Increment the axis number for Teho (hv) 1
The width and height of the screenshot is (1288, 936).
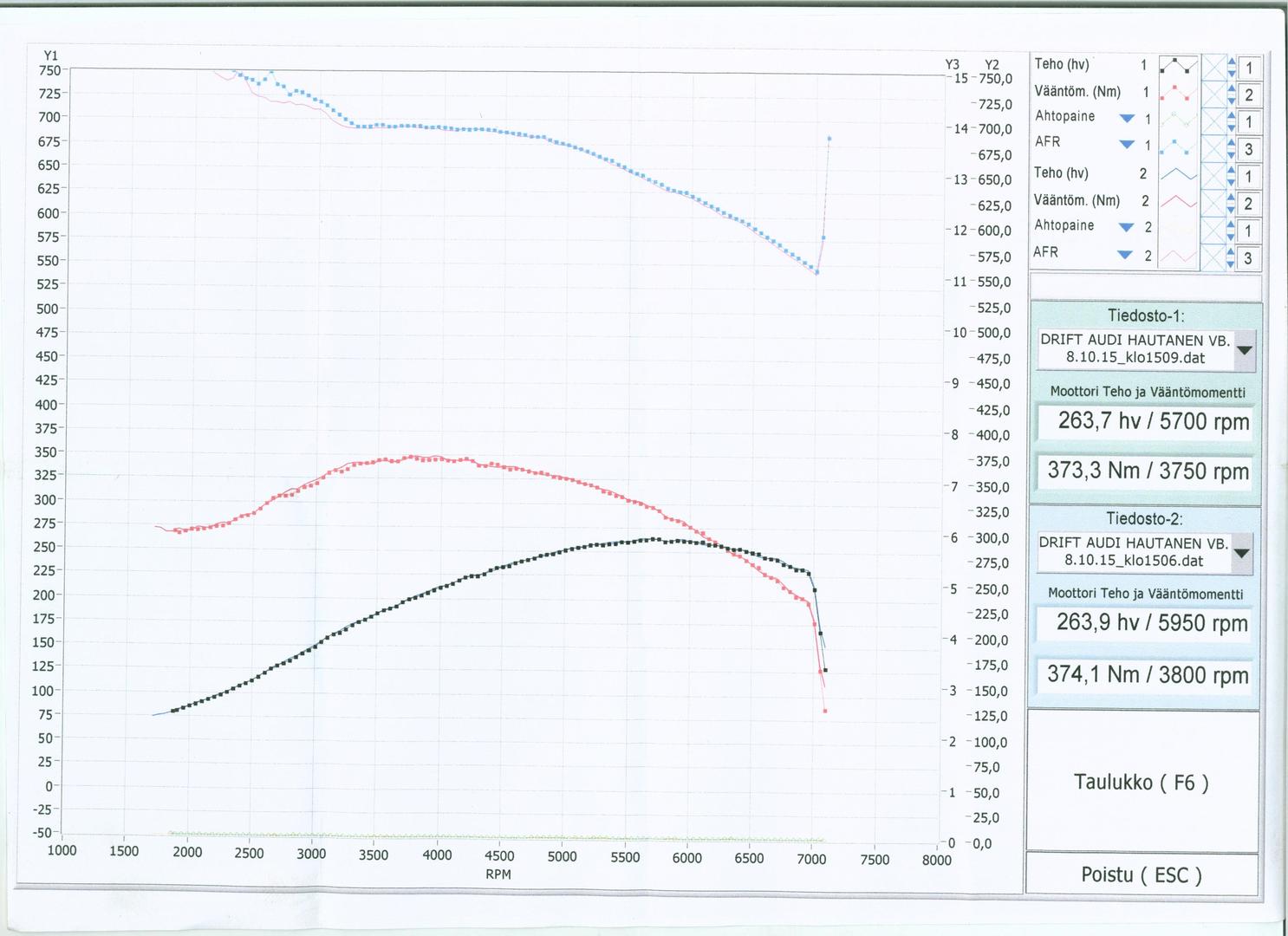pos(1232,62)
